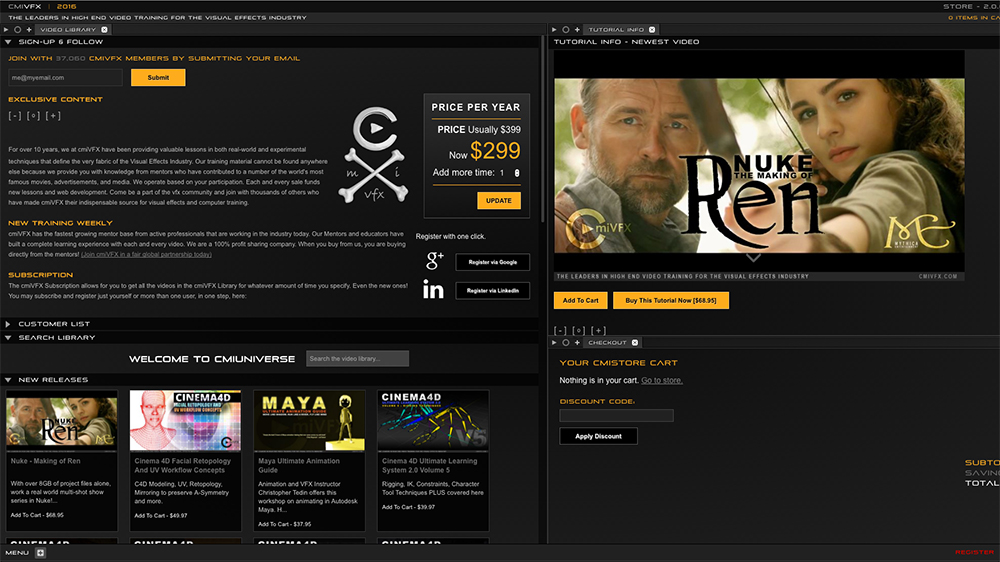Click the plus icon beside Checkout tab
Viewport: 1000px width, 562px height.
click(577, 343)
